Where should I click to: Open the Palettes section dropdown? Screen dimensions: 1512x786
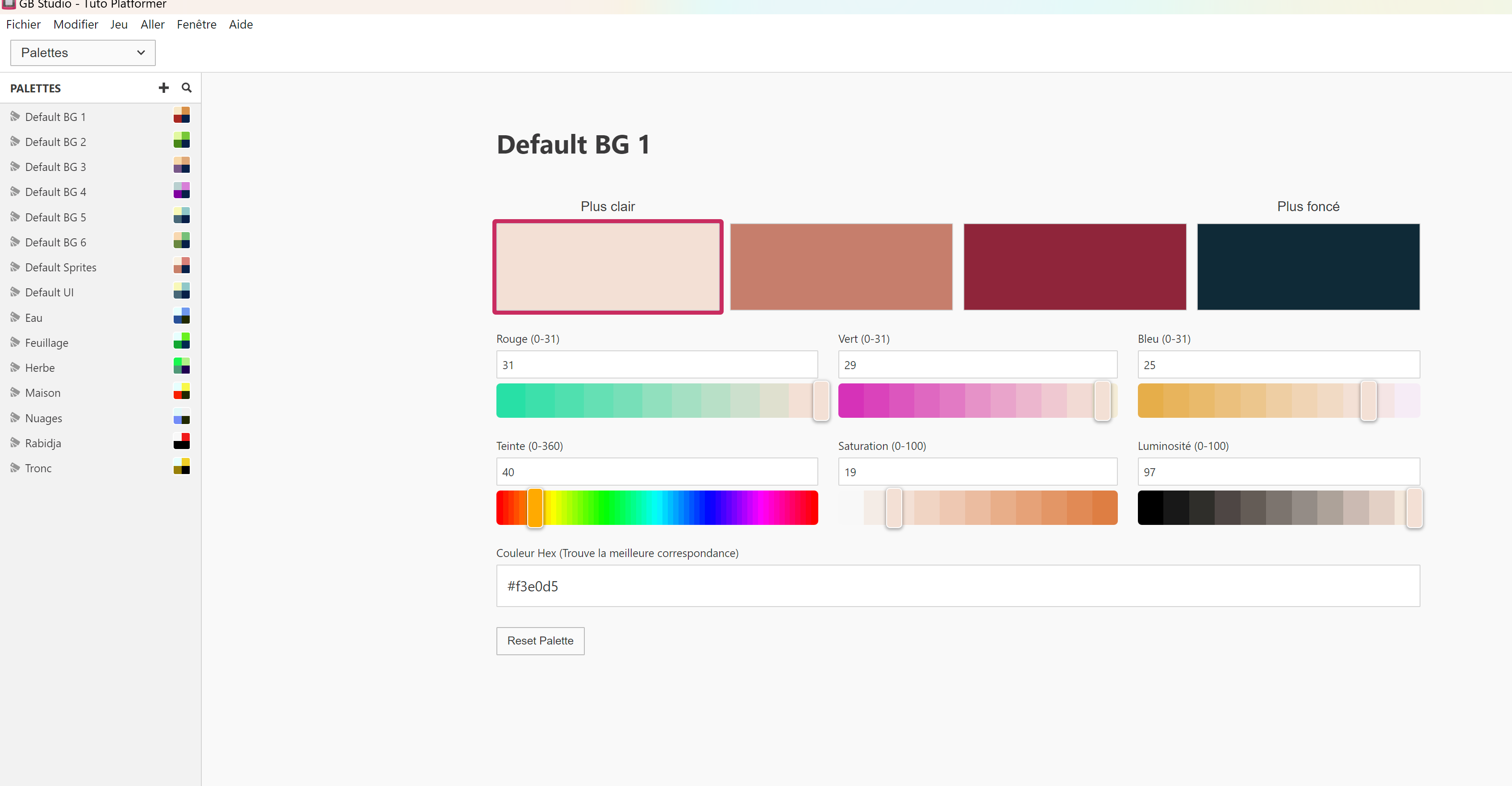pos(83,53)
